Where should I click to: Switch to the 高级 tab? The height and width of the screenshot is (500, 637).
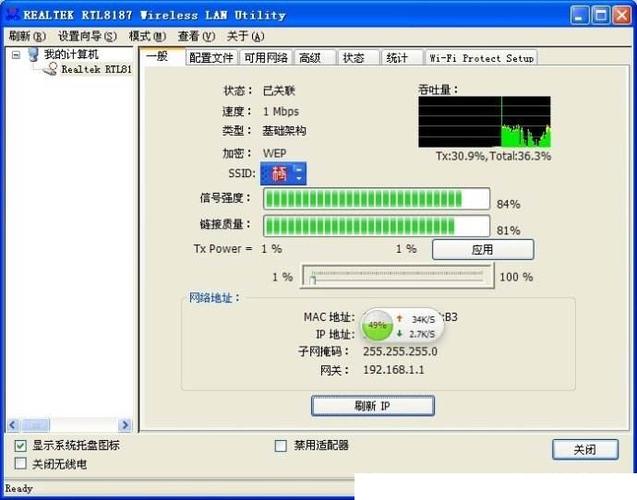coord(314,58)
